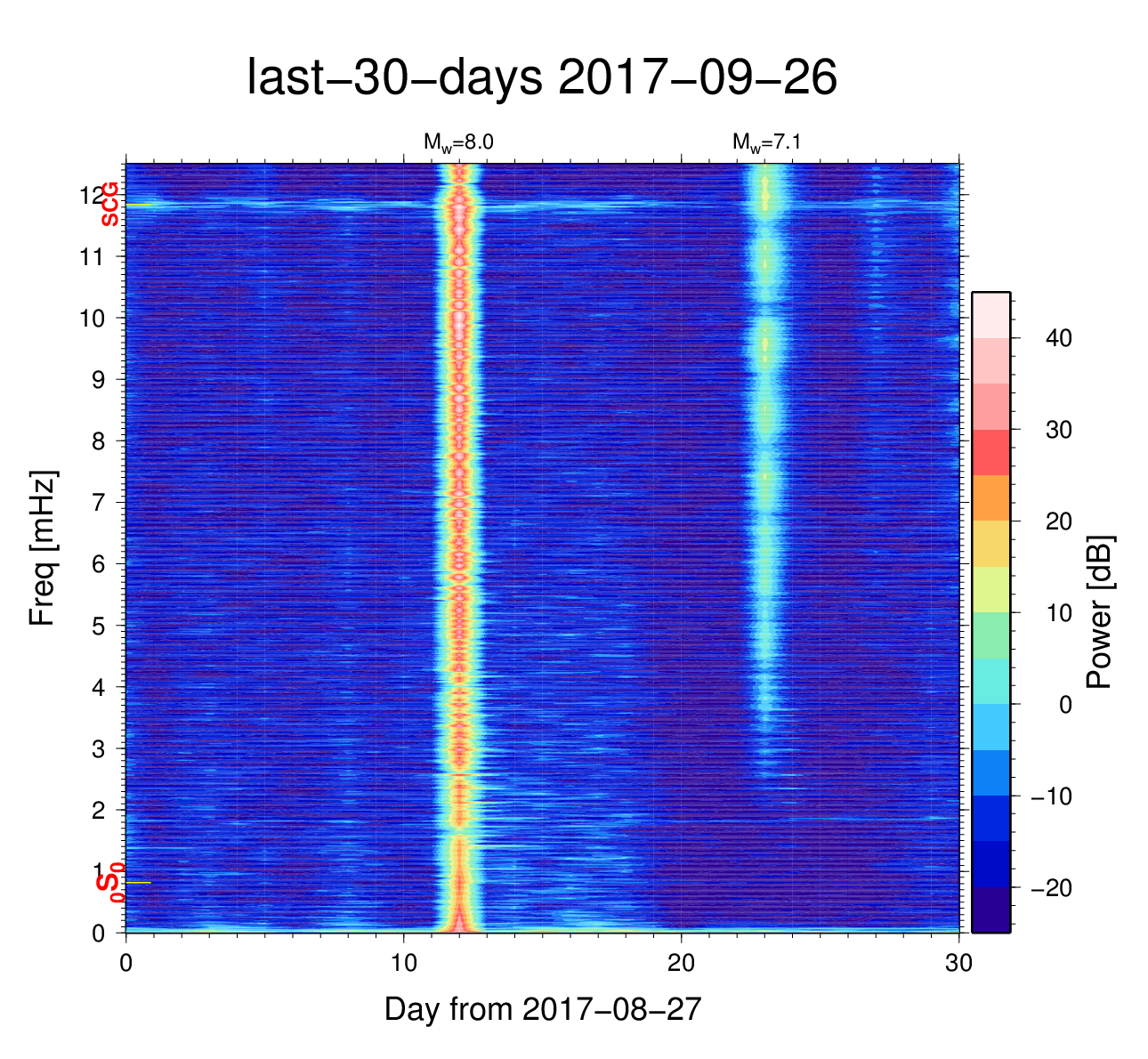Click the "last-30-days 2017-09-26" plot title

pos(541,78)
